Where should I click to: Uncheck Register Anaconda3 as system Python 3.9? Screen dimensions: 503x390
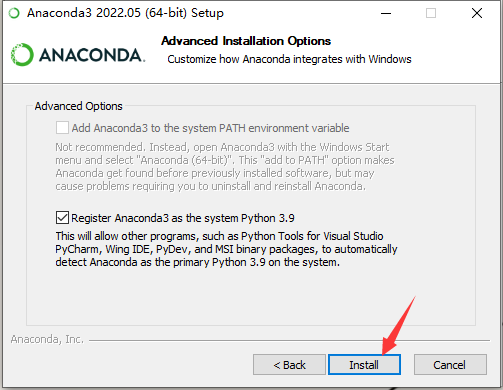click(x=62, y=218)
